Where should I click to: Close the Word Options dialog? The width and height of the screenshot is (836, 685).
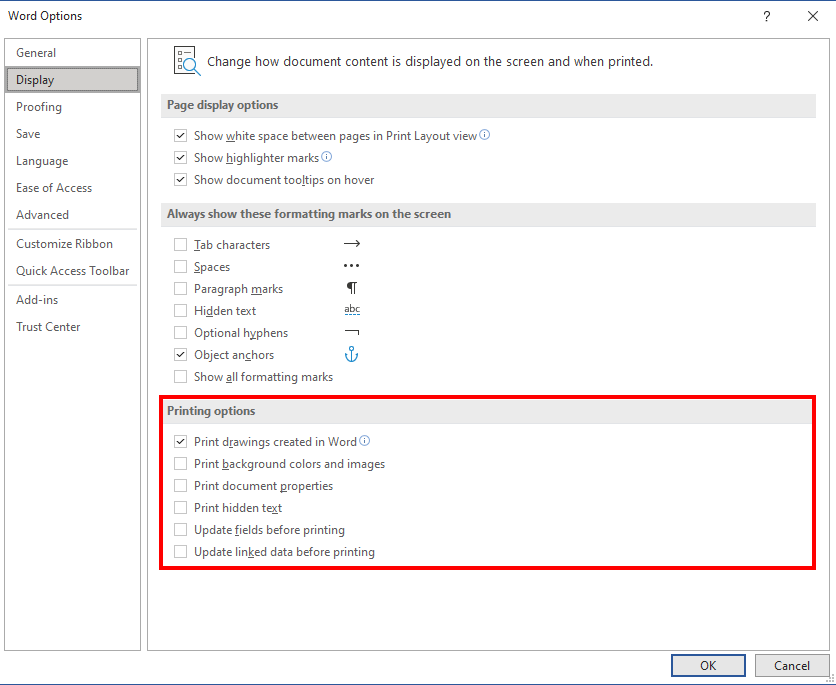tap(813, 17)
